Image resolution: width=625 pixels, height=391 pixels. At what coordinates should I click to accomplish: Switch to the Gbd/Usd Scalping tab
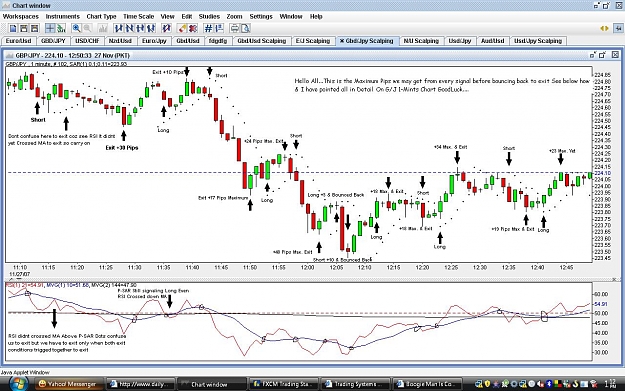pos(262,41)
